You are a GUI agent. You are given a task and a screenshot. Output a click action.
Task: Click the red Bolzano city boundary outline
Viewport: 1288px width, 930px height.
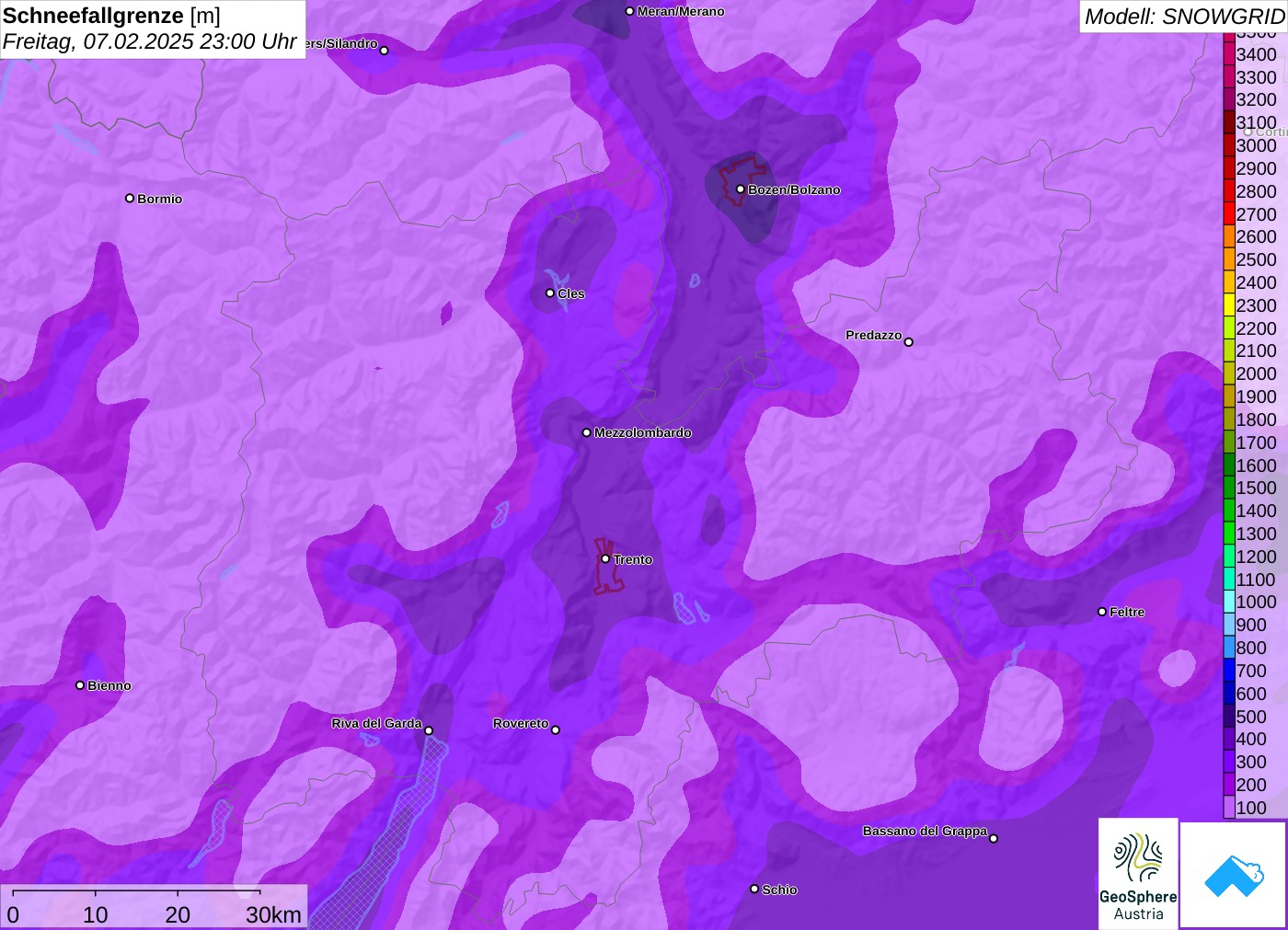click(742, 179)
